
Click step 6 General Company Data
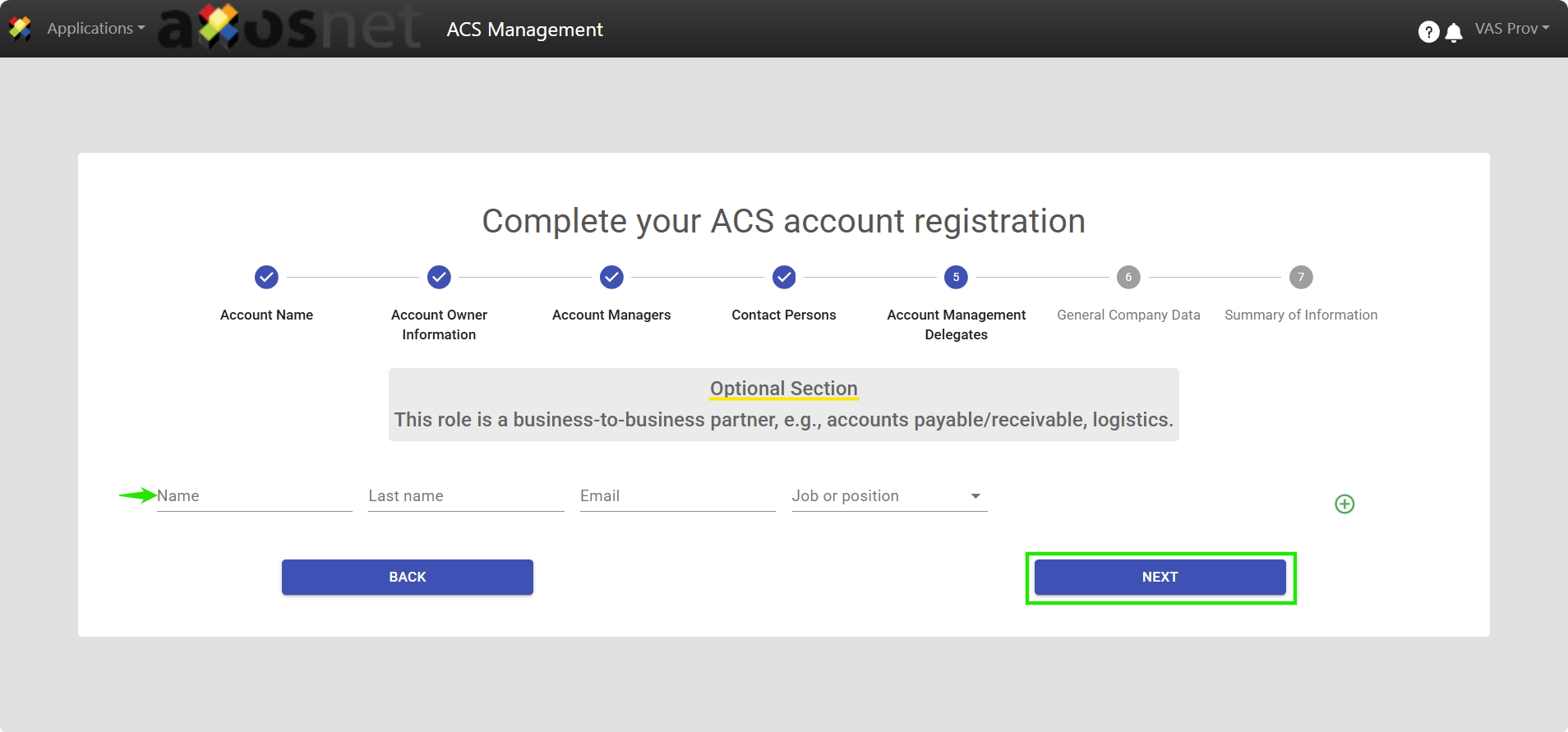(x=1128, y=278)
